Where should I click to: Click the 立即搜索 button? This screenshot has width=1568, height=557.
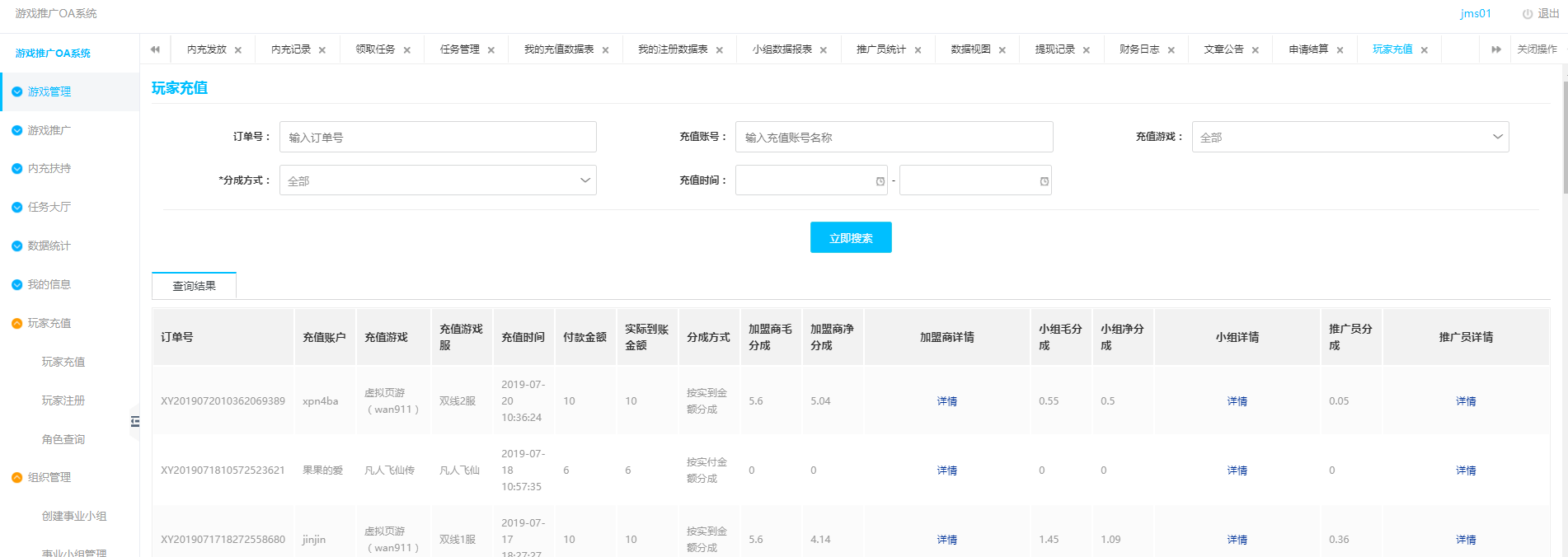coord(850,238)
